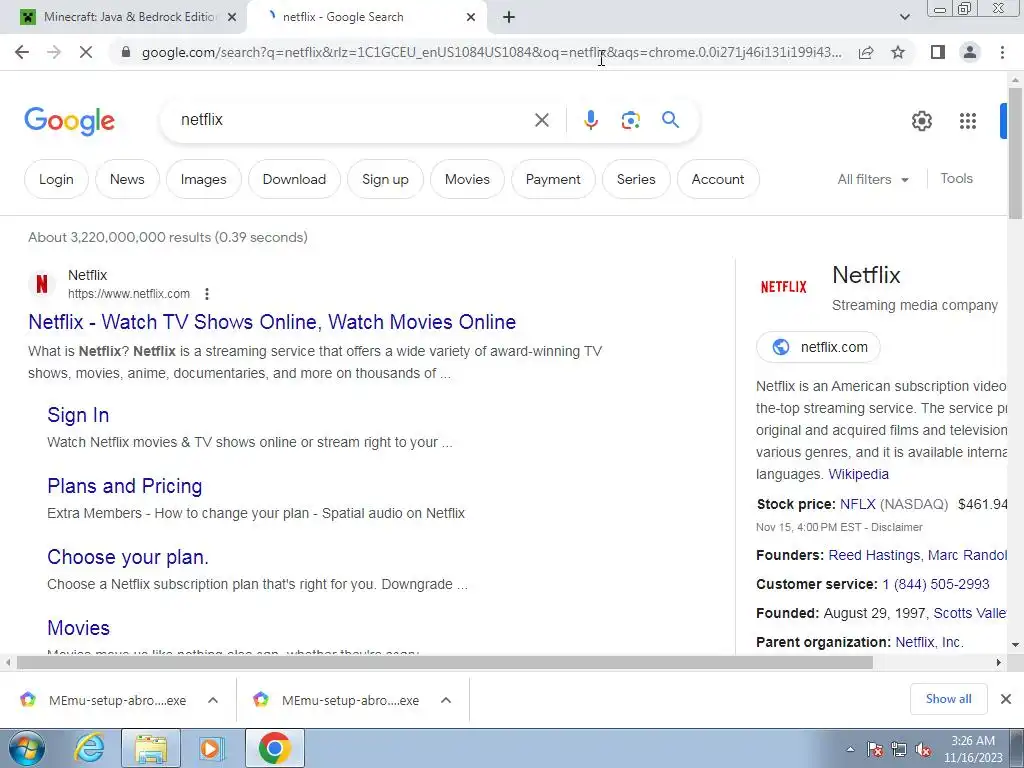Select the Payment filter chip
The height and width of the screenshot is (768, 1024).
pyautogui.click(x=552, y=179)
